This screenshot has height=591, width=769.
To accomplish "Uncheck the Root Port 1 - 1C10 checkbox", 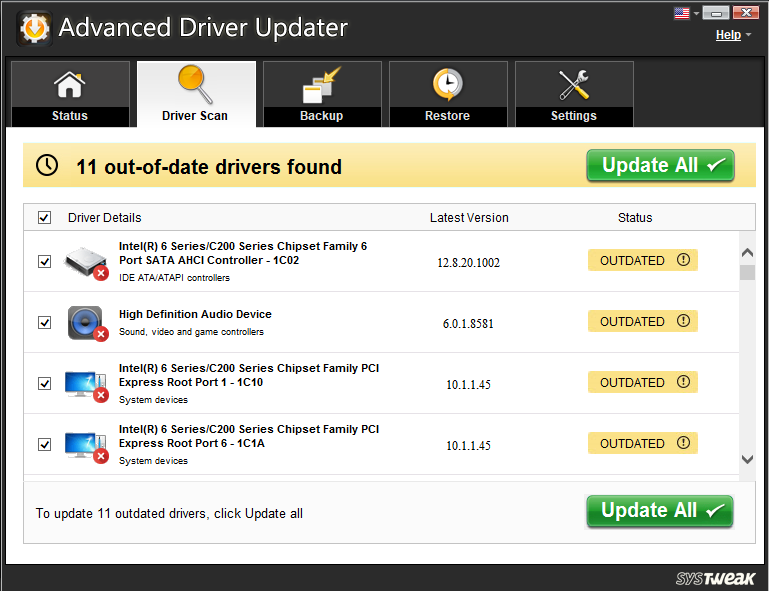I will [44, 383].
